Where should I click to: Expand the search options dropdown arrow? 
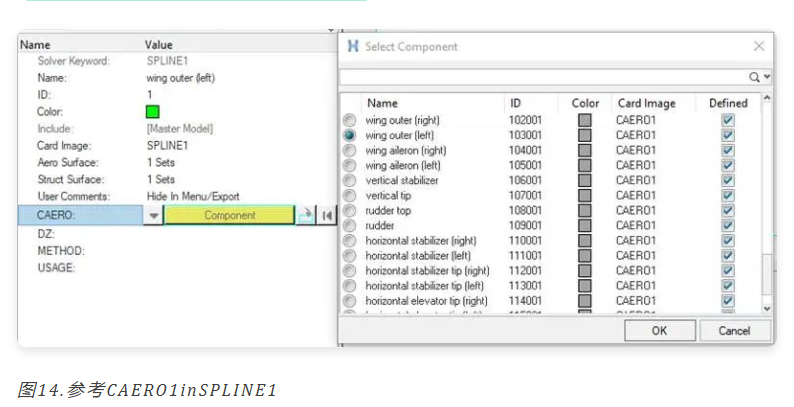click(x=767, y=77)
